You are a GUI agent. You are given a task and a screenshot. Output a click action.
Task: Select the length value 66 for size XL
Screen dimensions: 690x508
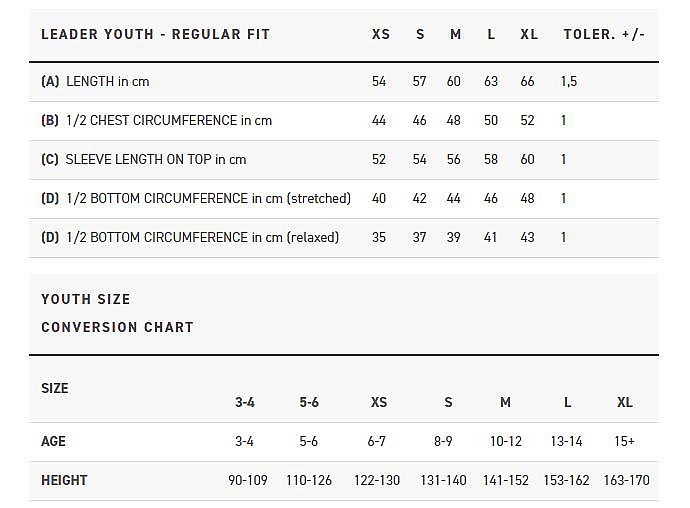point(527,81)
